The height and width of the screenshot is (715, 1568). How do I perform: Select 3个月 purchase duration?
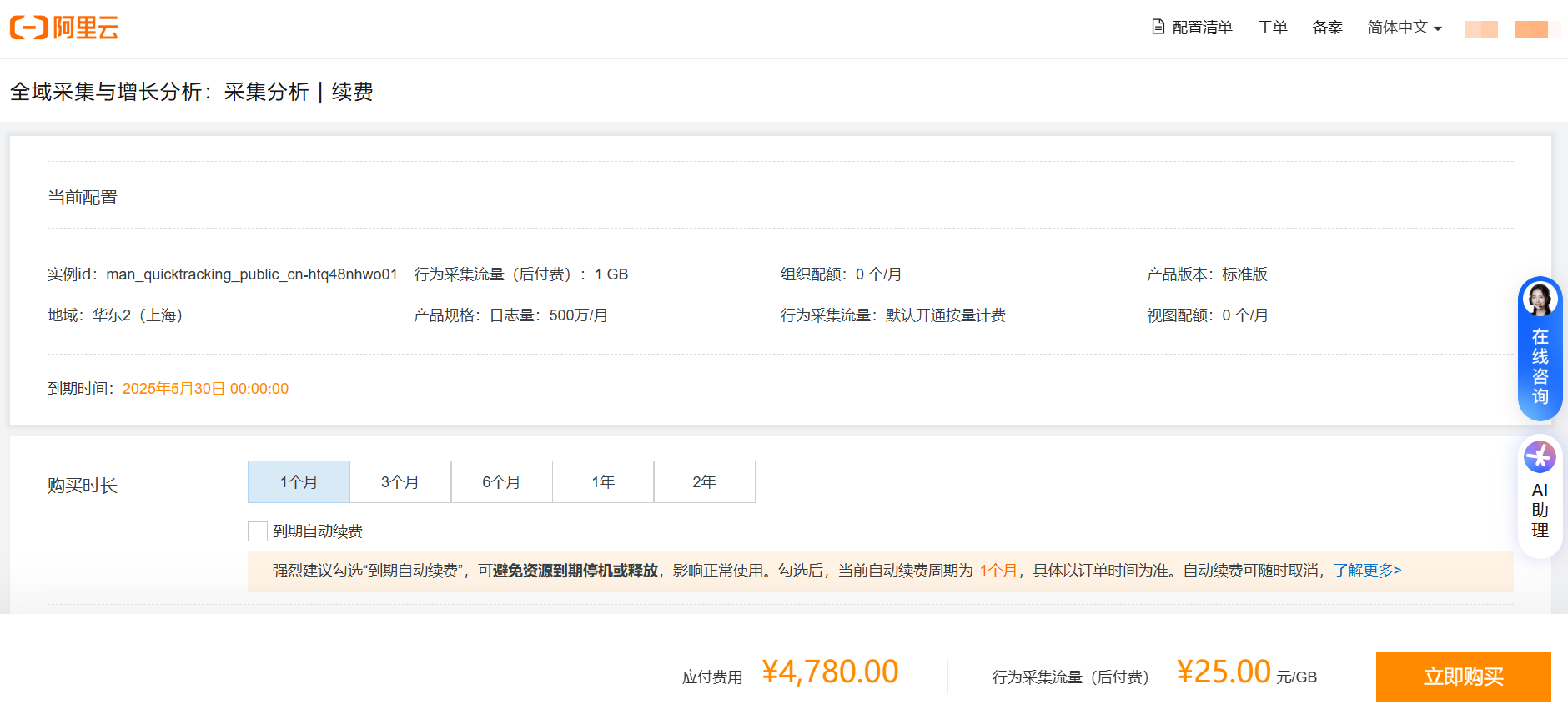tap(400, 482)
